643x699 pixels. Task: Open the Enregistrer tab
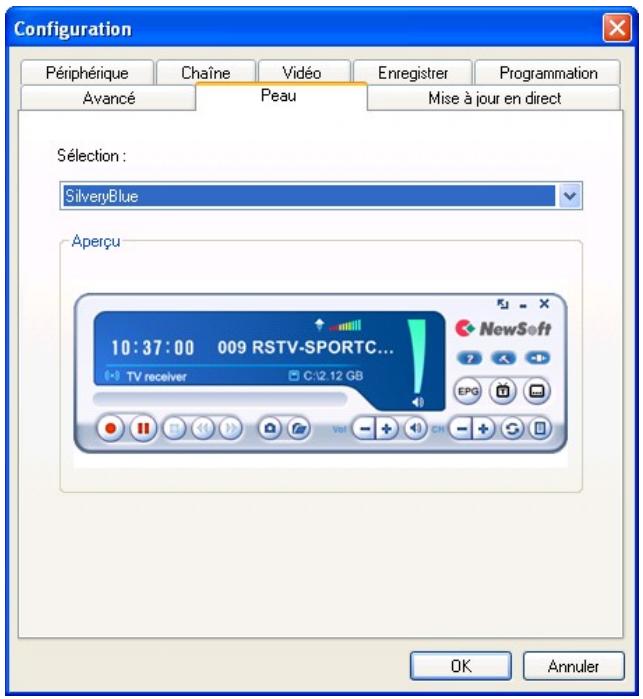pos(412,73)
